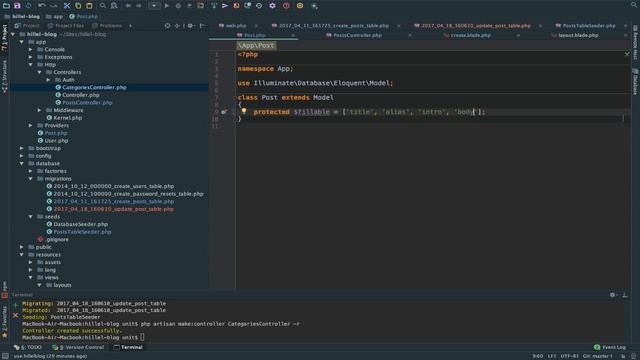Click the Replace icon beside Find
This screenshot has height=360, width=640.
[x=114, y=6]
